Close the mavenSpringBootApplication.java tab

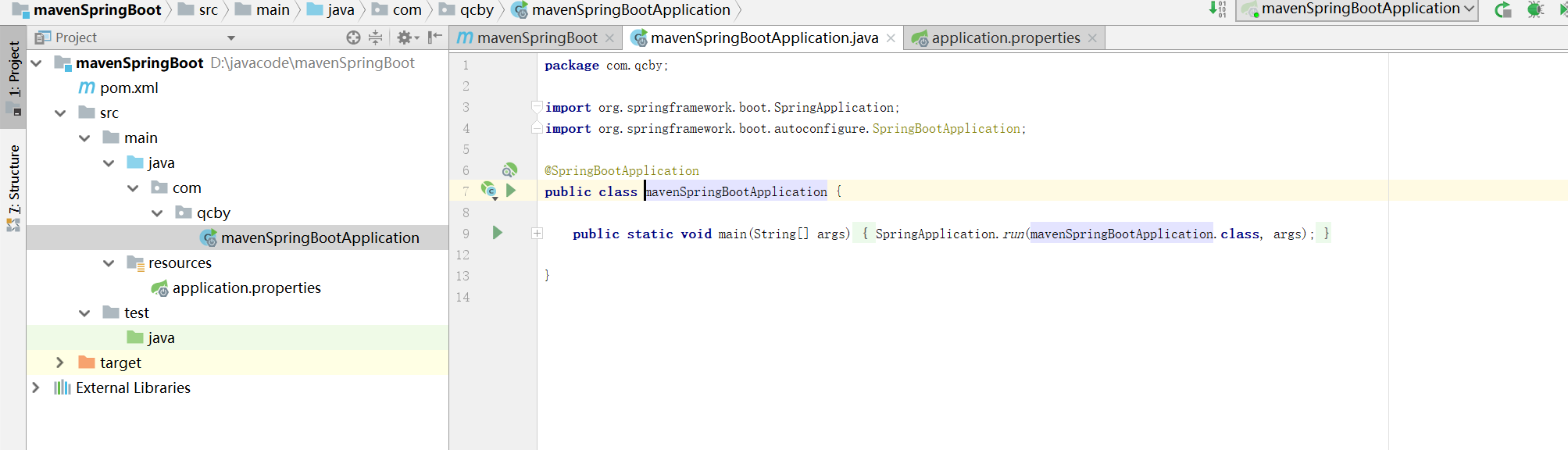coord(891,37)
